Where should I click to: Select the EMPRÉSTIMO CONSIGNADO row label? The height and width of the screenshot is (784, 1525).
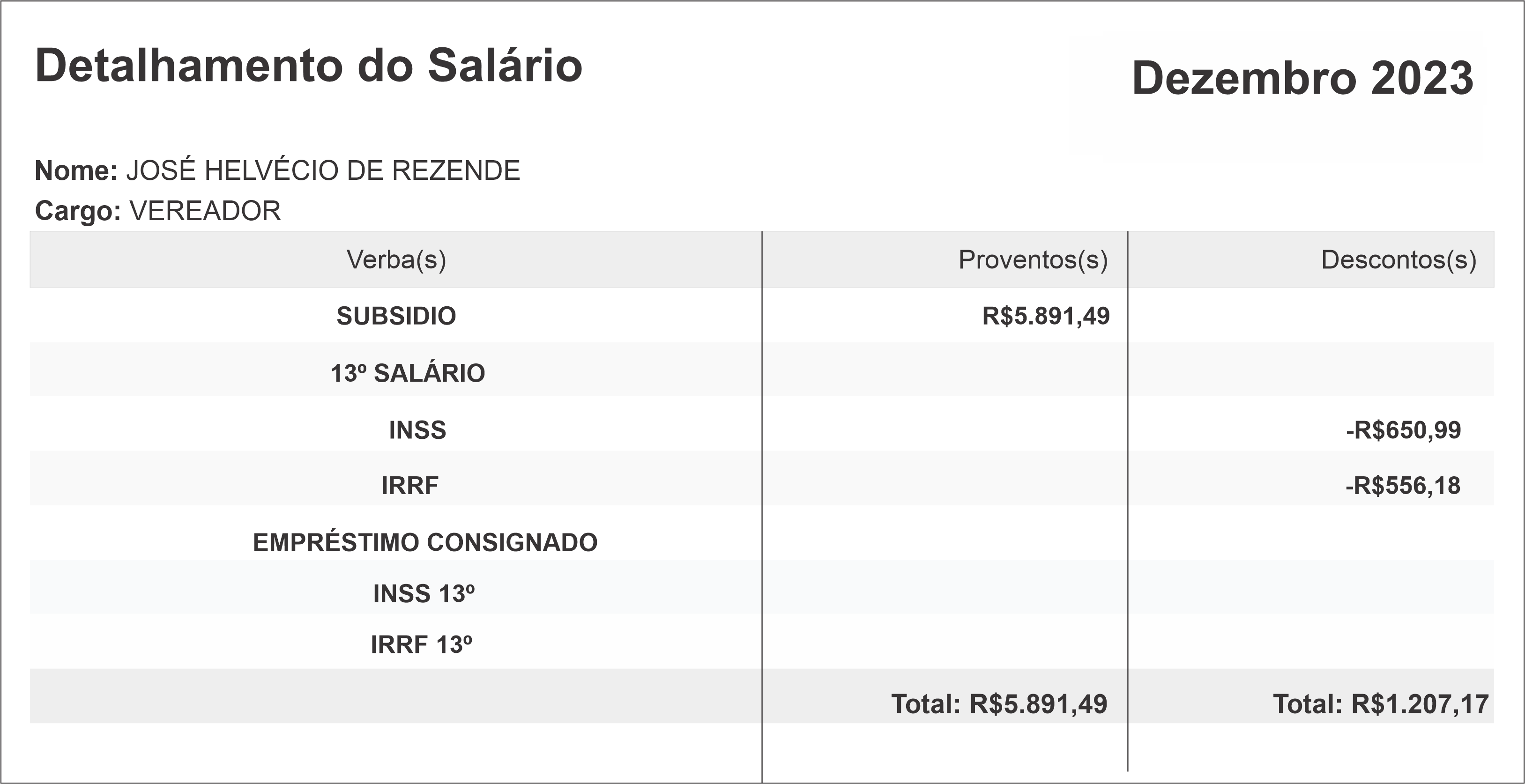pos(425,543)
